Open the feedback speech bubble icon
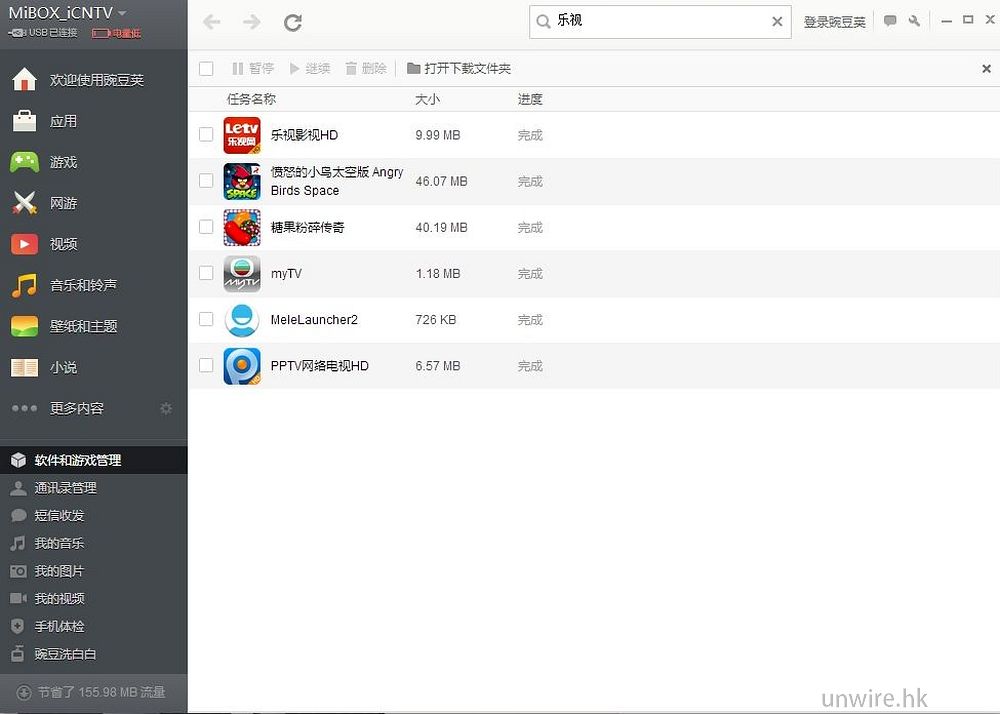 [x=890, y=21]
